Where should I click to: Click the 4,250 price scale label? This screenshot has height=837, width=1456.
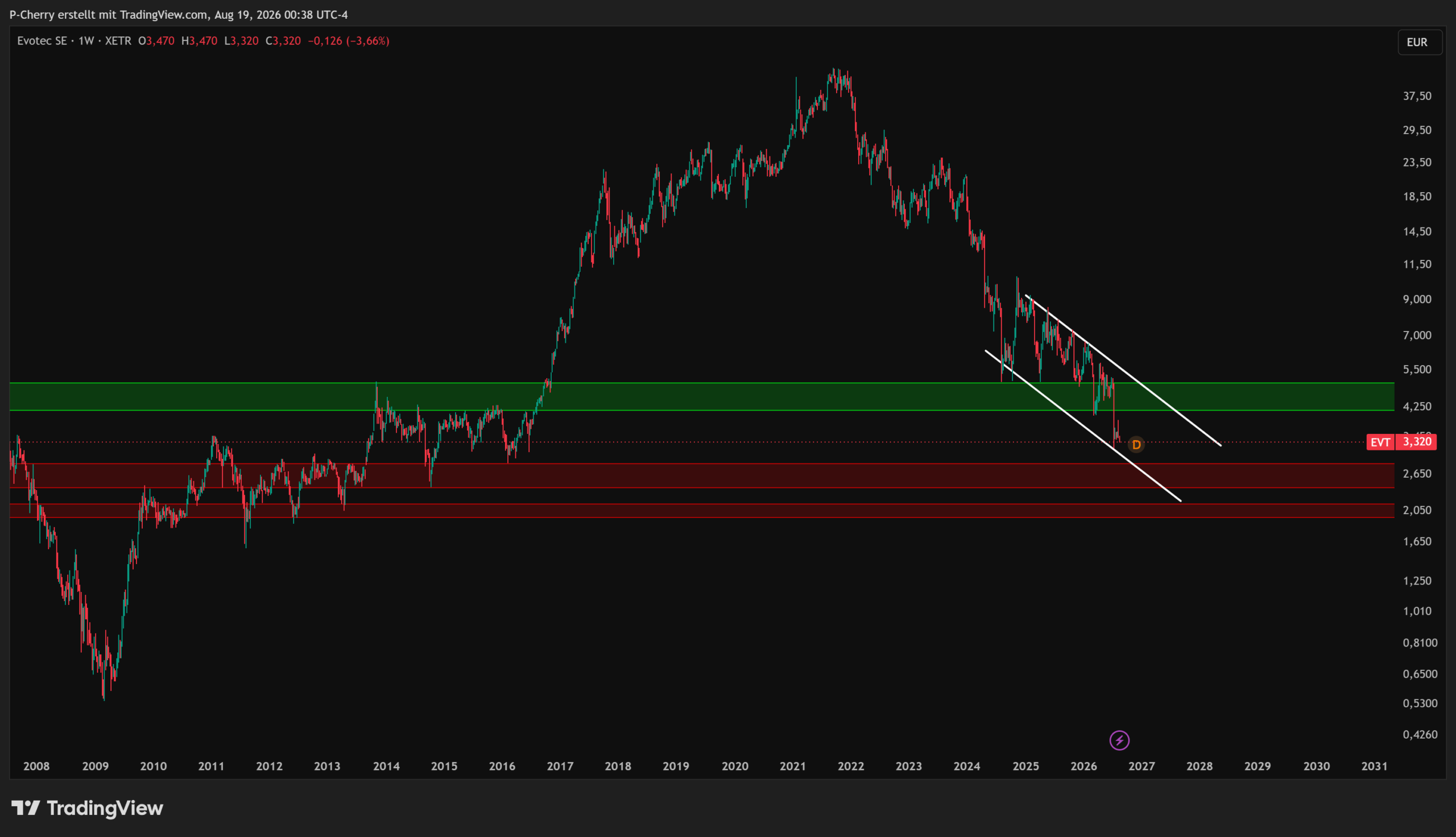coord(1417,406)
